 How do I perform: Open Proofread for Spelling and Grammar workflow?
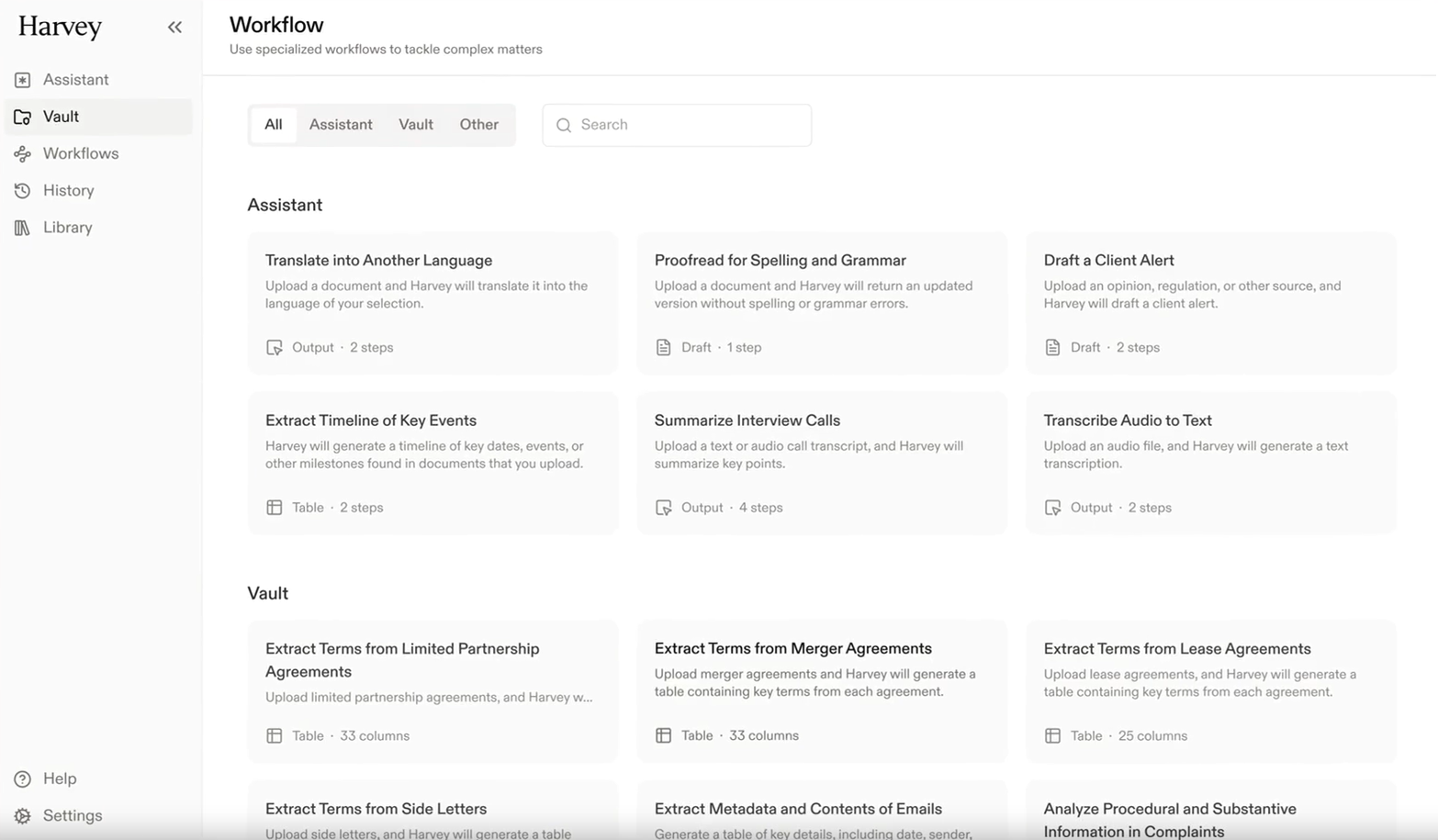822,303
